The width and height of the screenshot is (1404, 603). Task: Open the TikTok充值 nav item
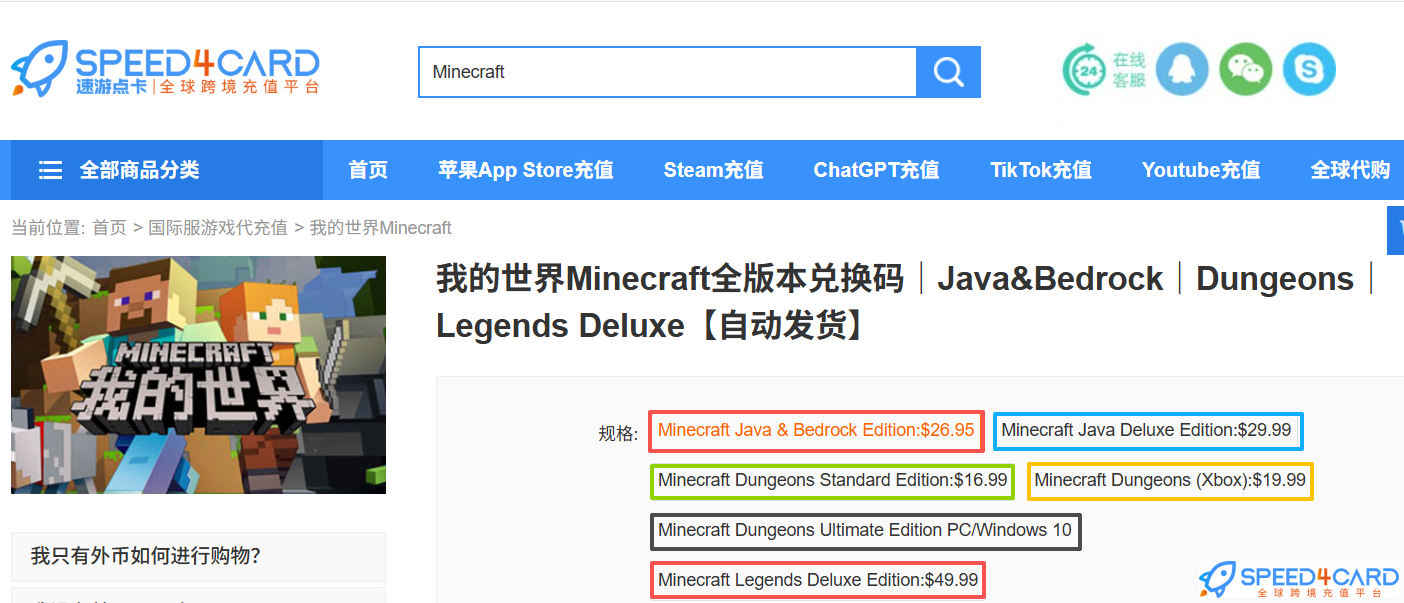(x=1041, y=170)
